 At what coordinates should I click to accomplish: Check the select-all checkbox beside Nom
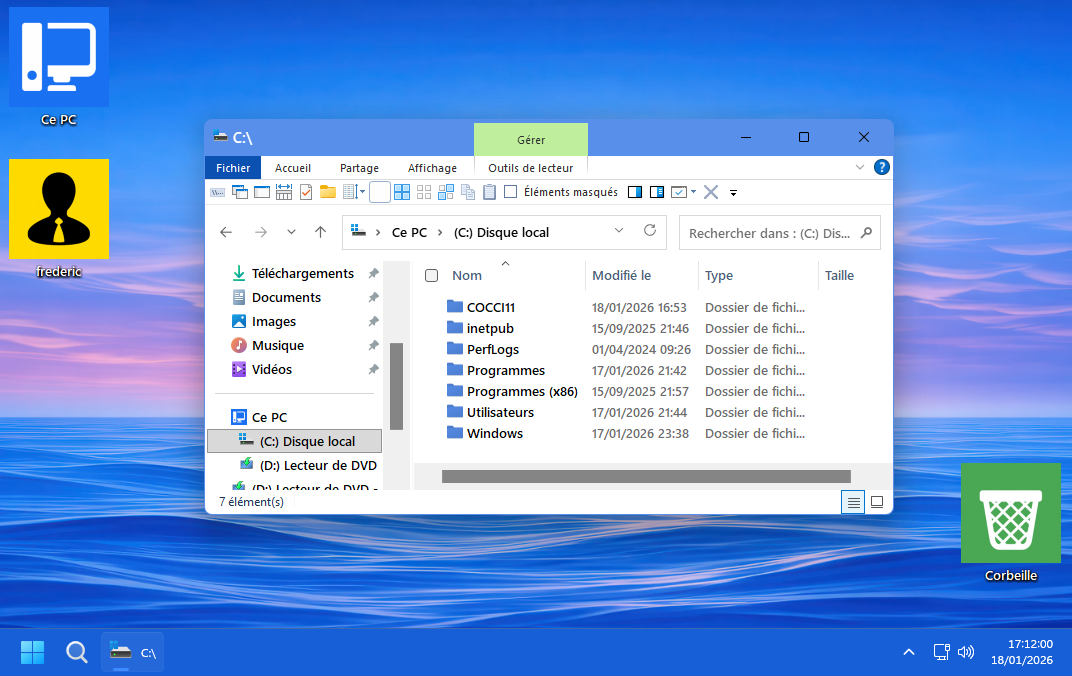pos(432,276)
